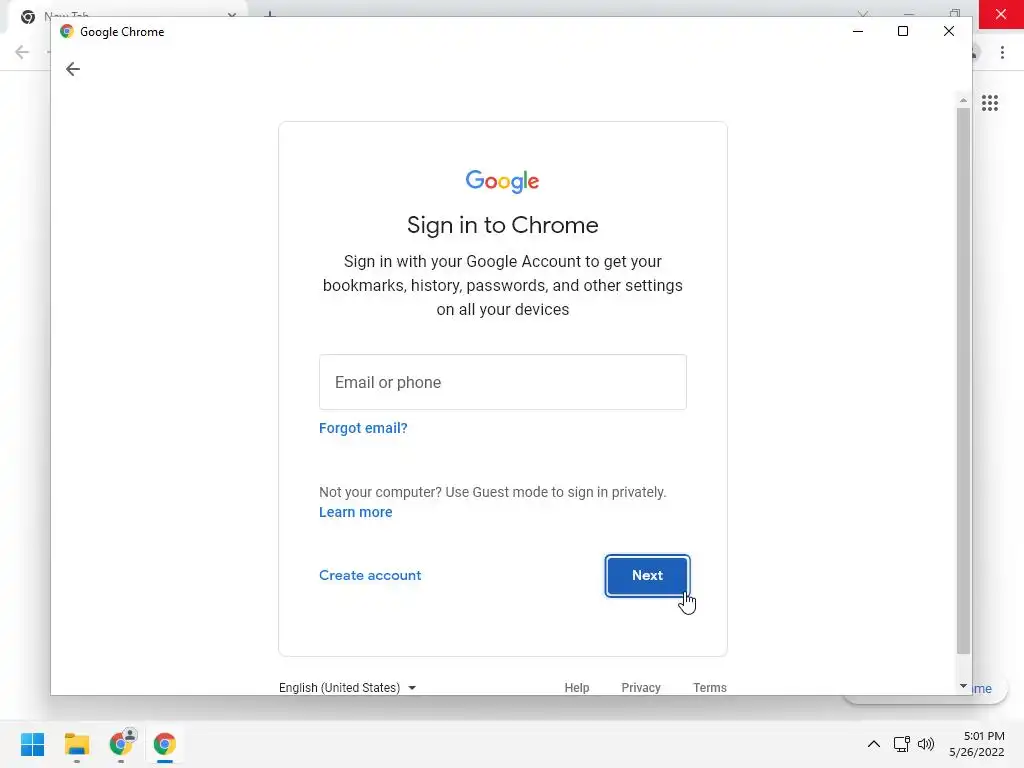This screenshot has height=768, width=1024.
Task: Click the Forgot email? link
Action: (363, 428)
